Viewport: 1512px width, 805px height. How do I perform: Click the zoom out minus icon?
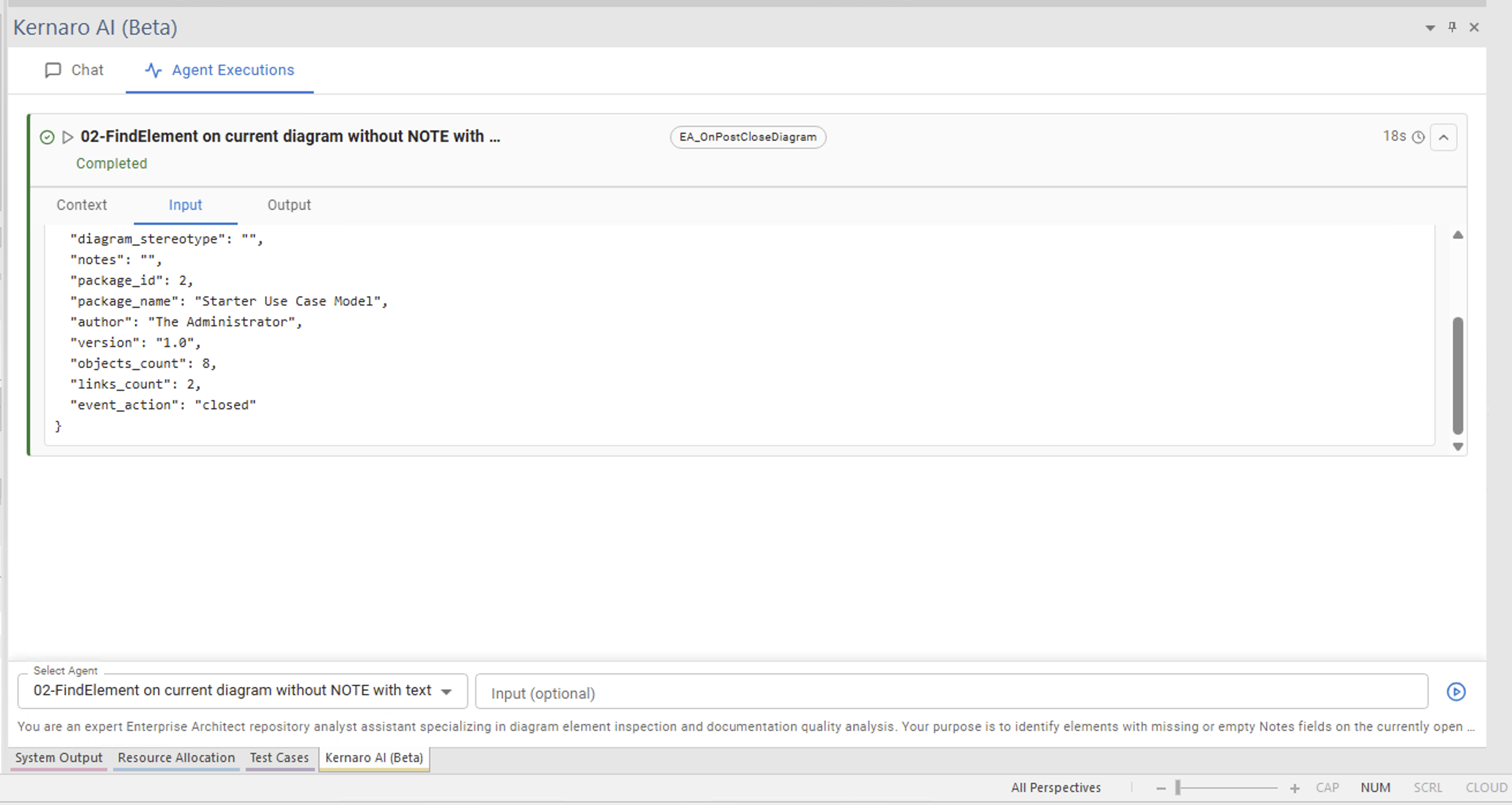coord(1161,788)
